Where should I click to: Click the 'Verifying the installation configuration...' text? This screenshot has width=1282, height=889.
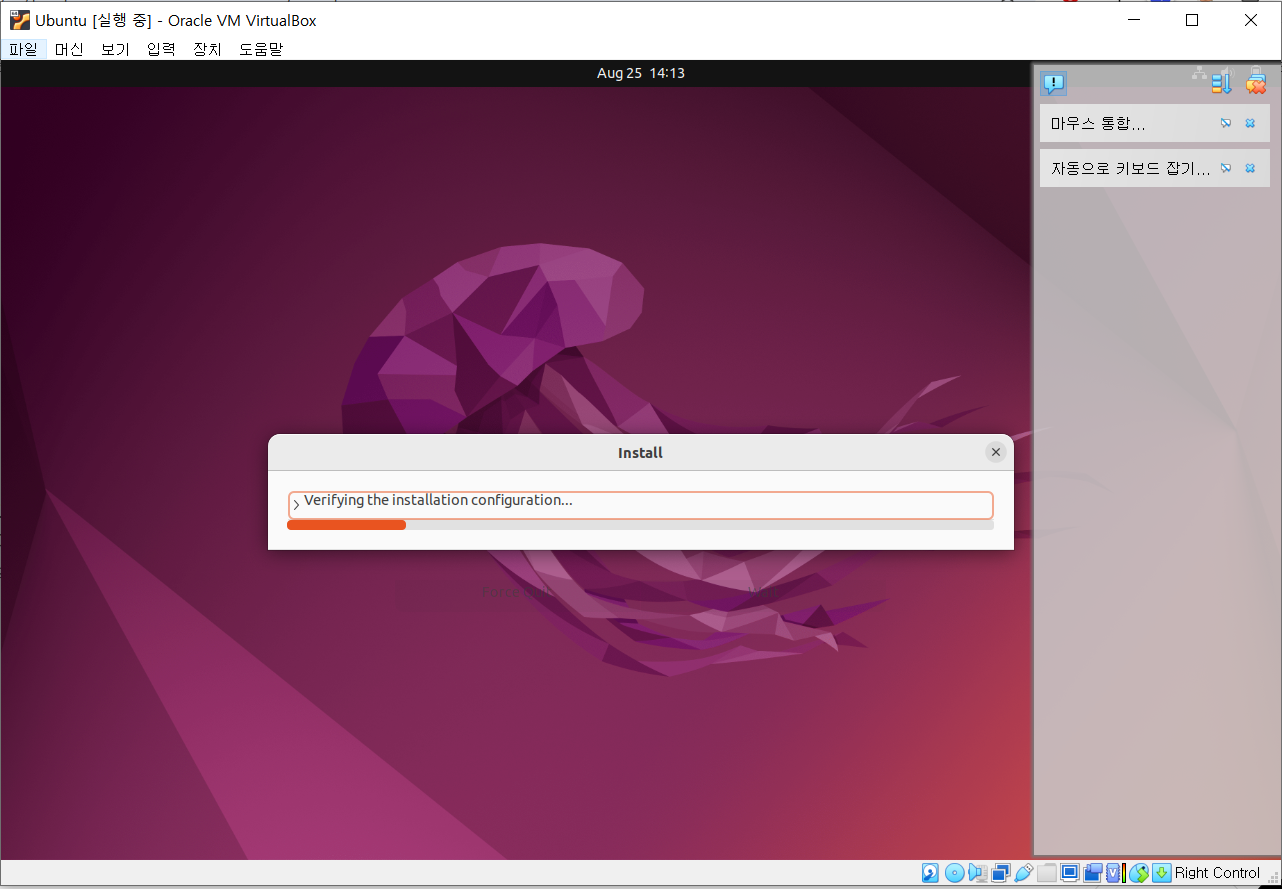tap(438, 500)
